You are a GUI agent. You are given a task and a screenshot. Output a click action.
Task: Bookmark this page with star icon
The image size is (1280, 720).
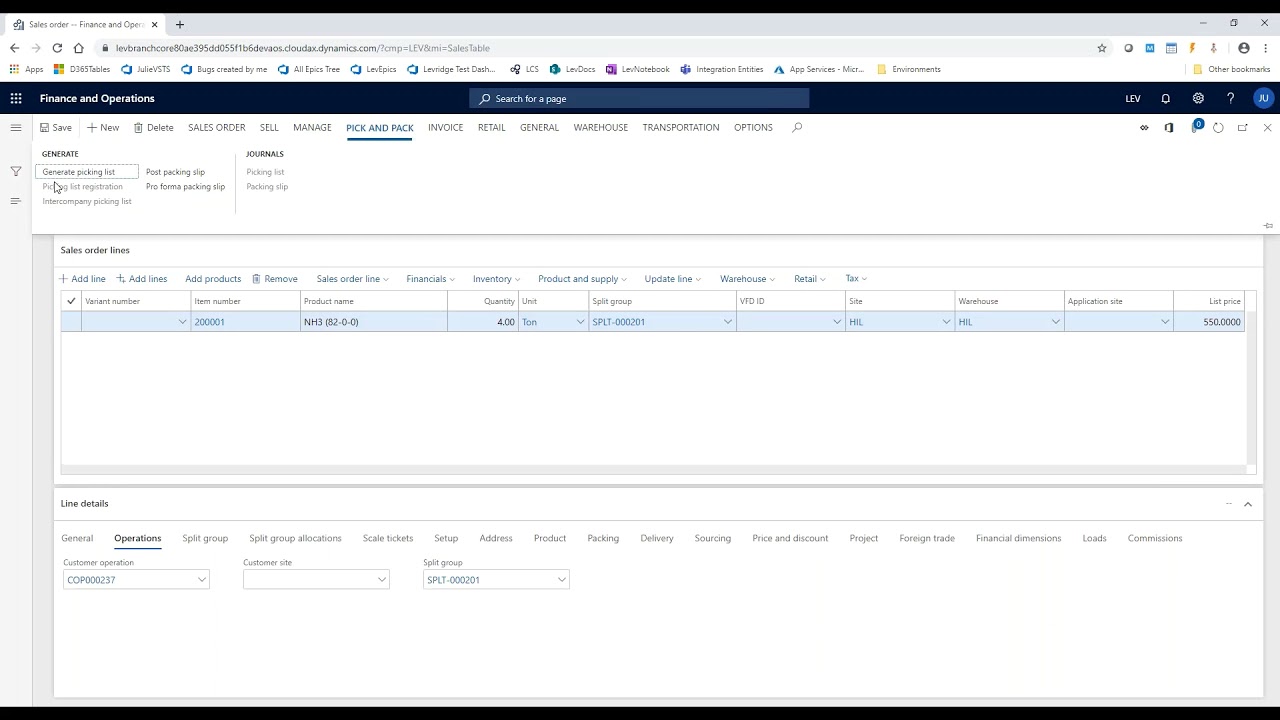pyautogui.click(x=1102, y=48)
